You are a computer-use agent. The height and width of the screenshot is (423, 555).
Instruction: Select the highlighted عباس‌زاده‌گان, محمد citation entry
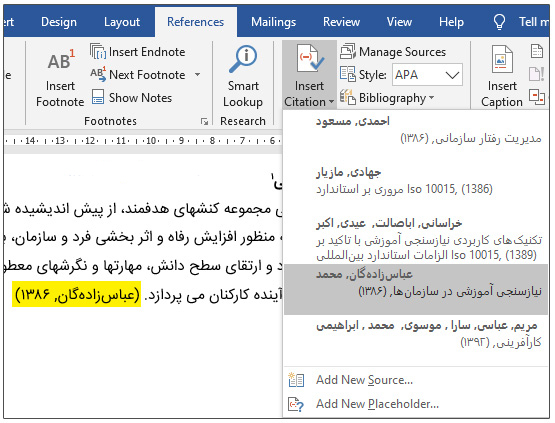pos(416,289)
